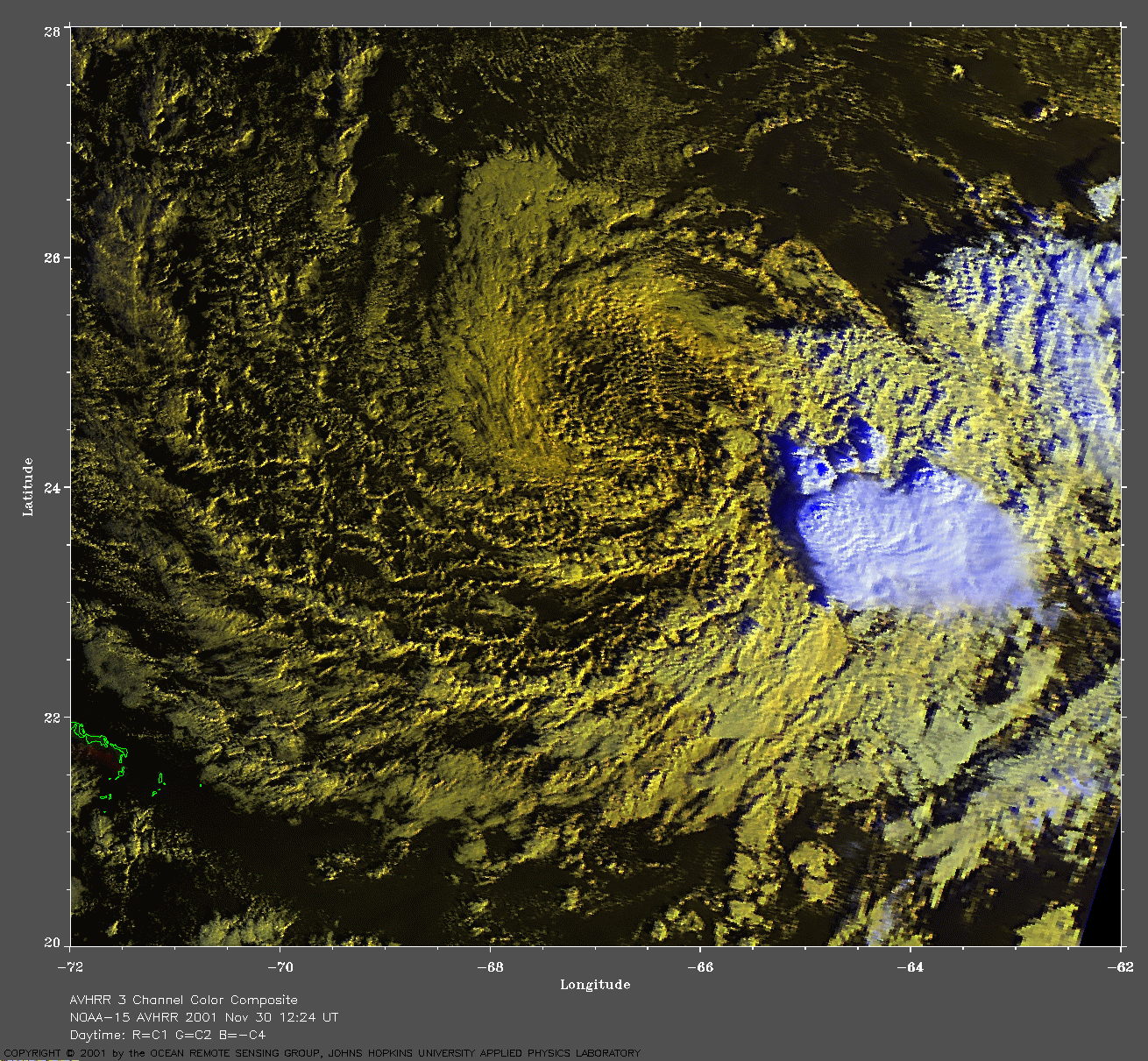The image size is (1148, 1061).
Task: Click the "Daytime: R=C1 G=C2 B=-C4" line
Action: [167, 1035]
